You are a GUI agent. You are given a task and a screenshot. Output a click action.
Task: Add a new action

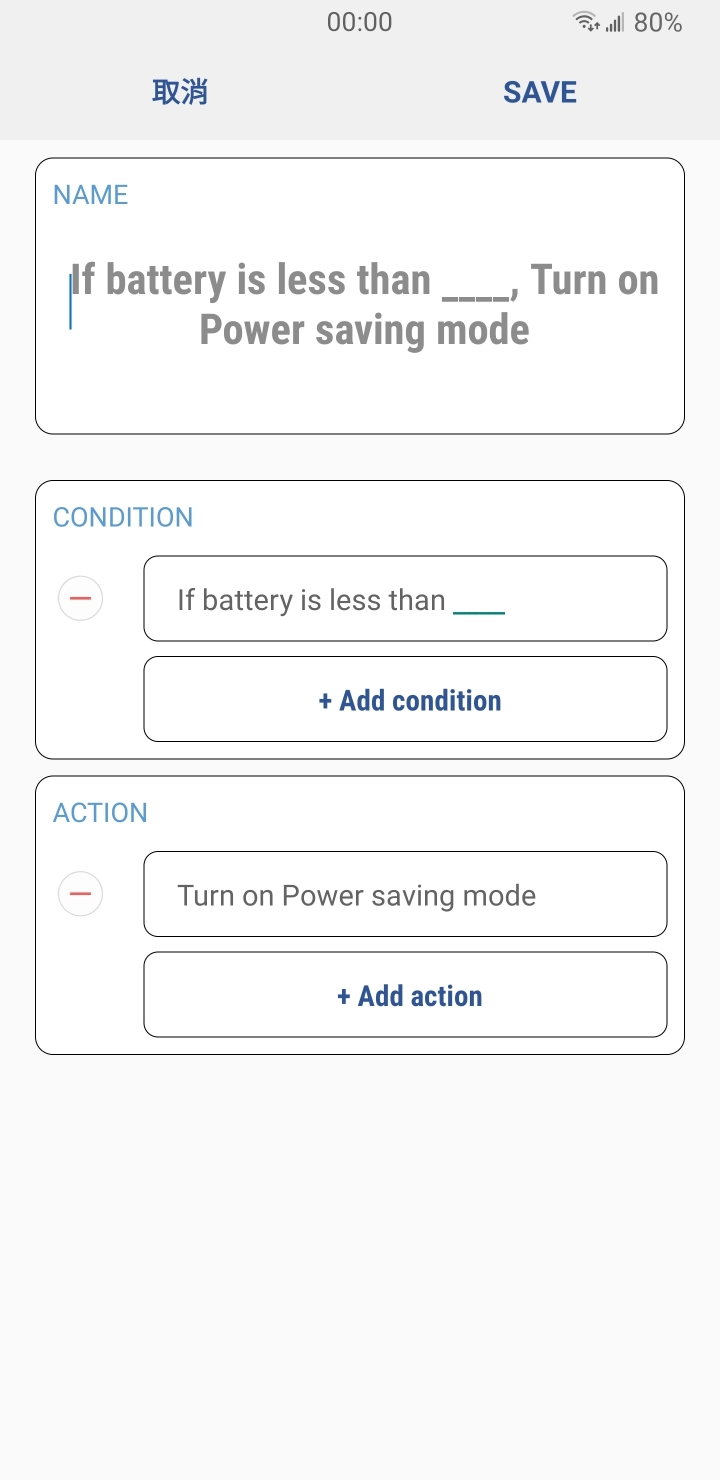coord(405,995)
